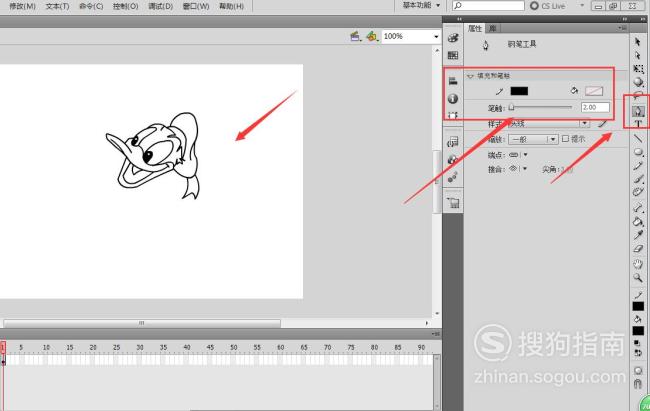Open the Project panel icon

pyautogui.click(x=453, y=203)
